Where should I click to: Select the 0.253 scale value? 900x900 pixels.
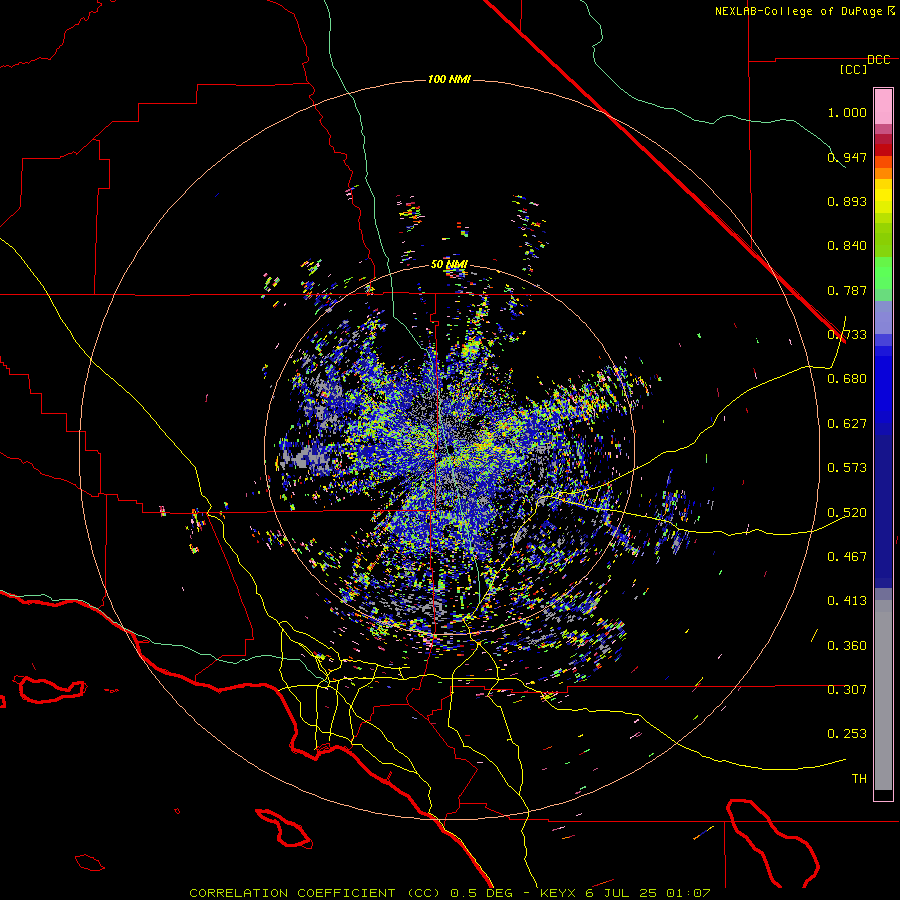(847, 734)
